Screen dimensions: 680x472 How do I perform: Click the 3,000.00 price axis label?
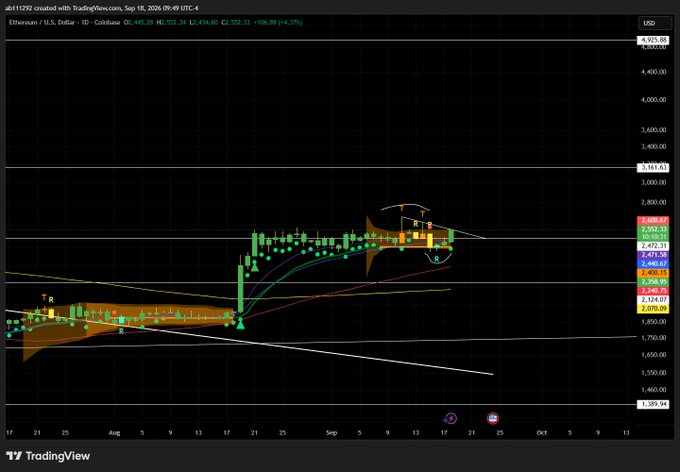pyautogui.click(x=654, y=182)
